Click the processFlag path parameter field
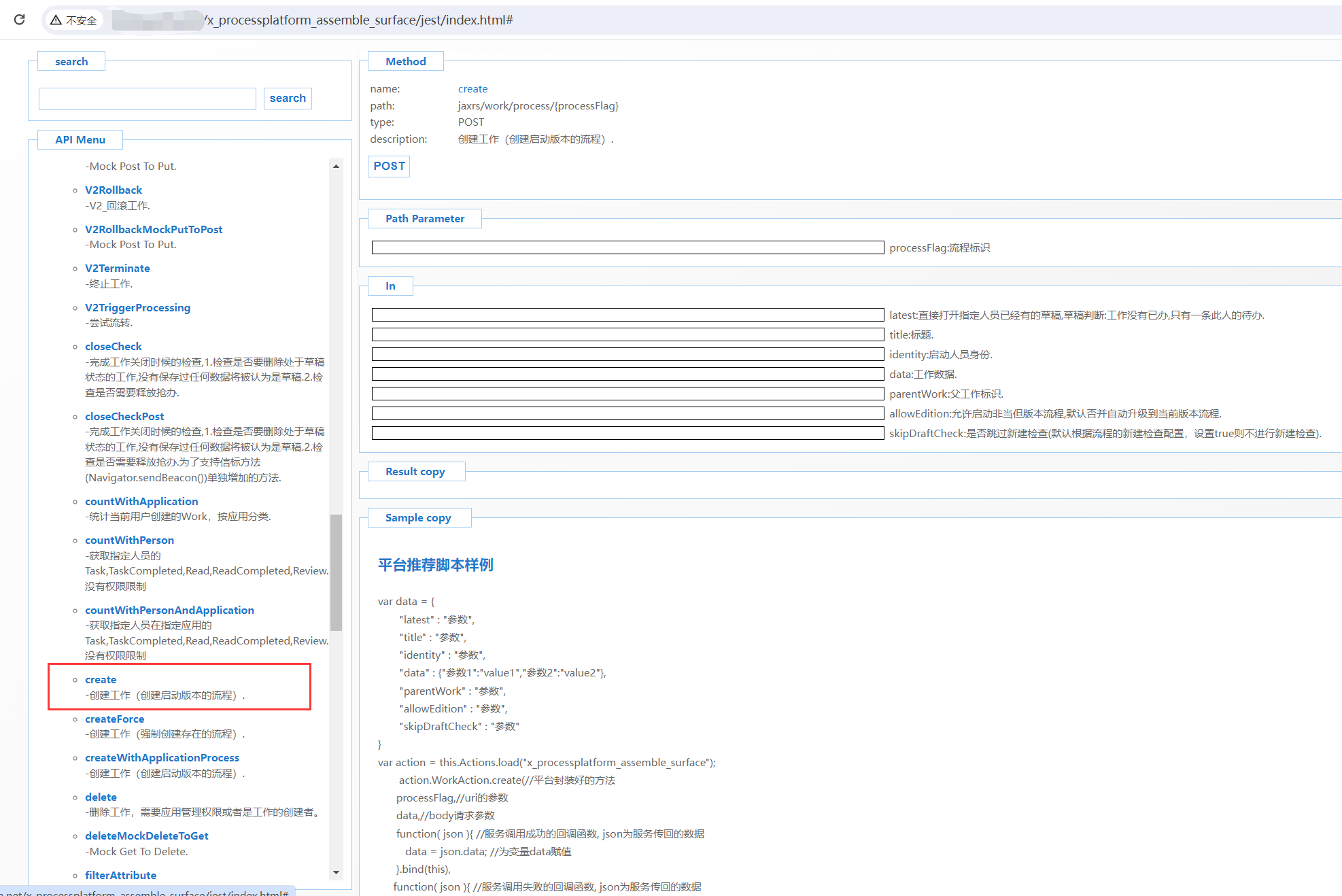 [627, 247]
